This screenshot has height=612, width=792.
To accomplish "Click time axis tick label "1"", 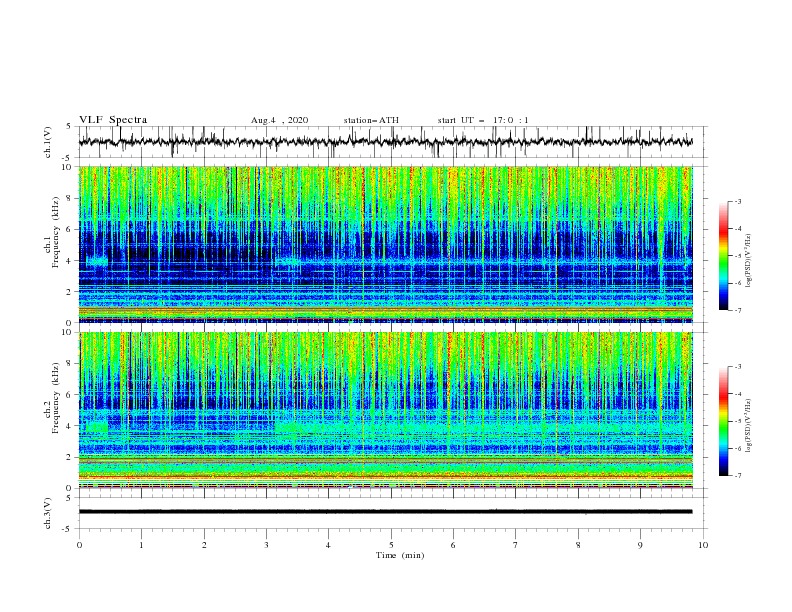I will pyautogui.click(x=141, y=545).
